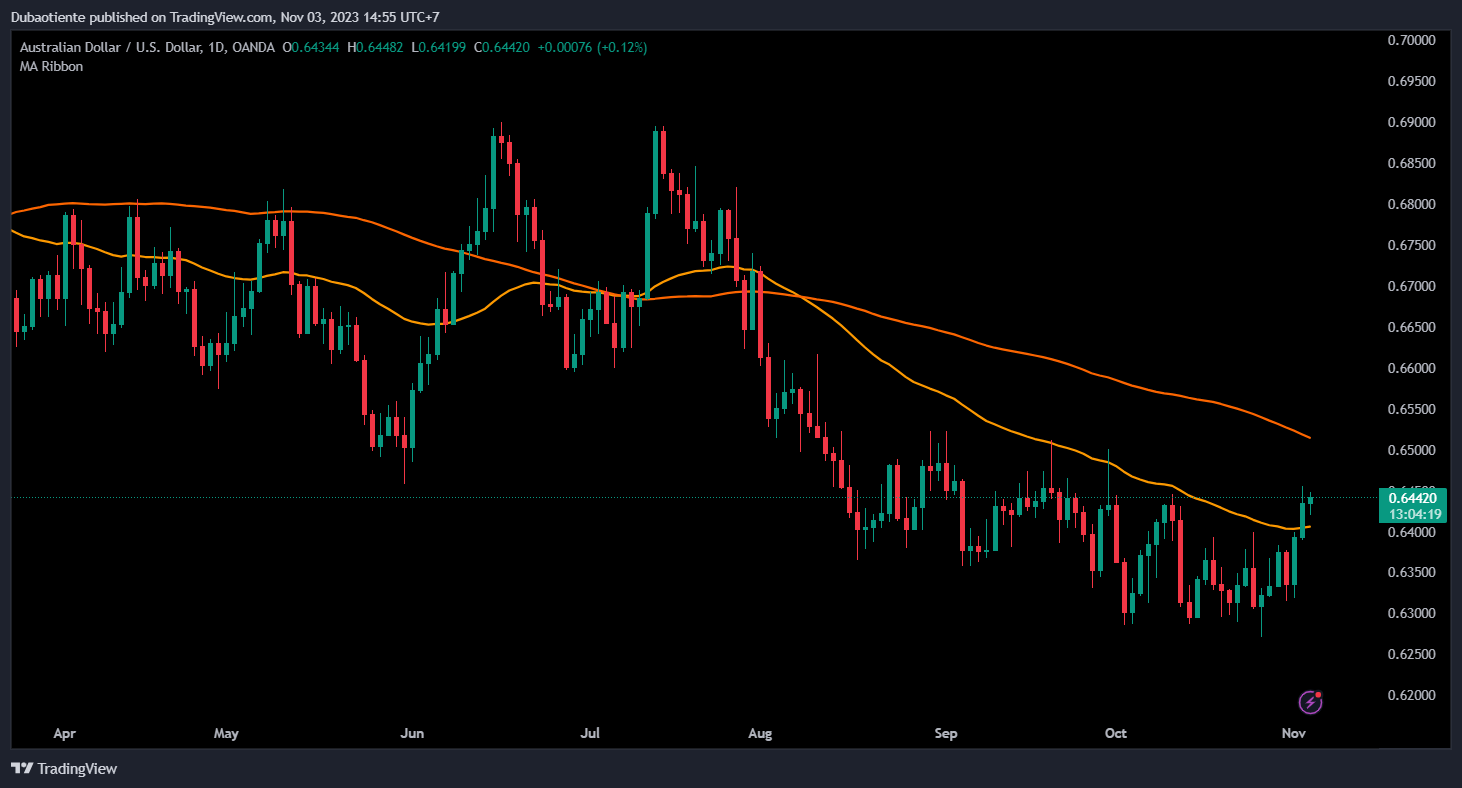1462x788 pixels.
Task: Click the Jul label on time axis
Action: pos(590,733)
